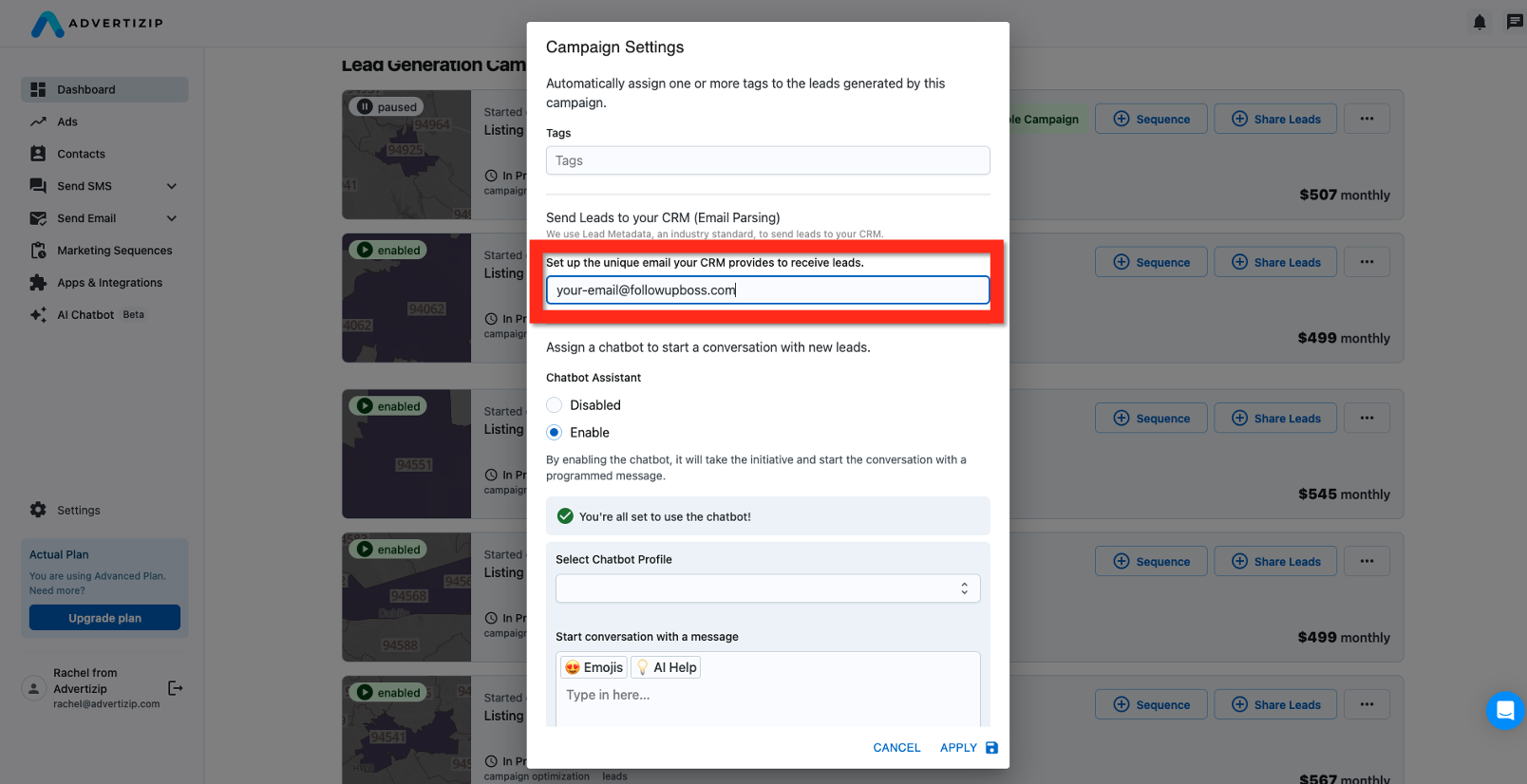Select the Disabled chatbot radio button
The height and width of the screenshot is (784, 1527).
555,405
